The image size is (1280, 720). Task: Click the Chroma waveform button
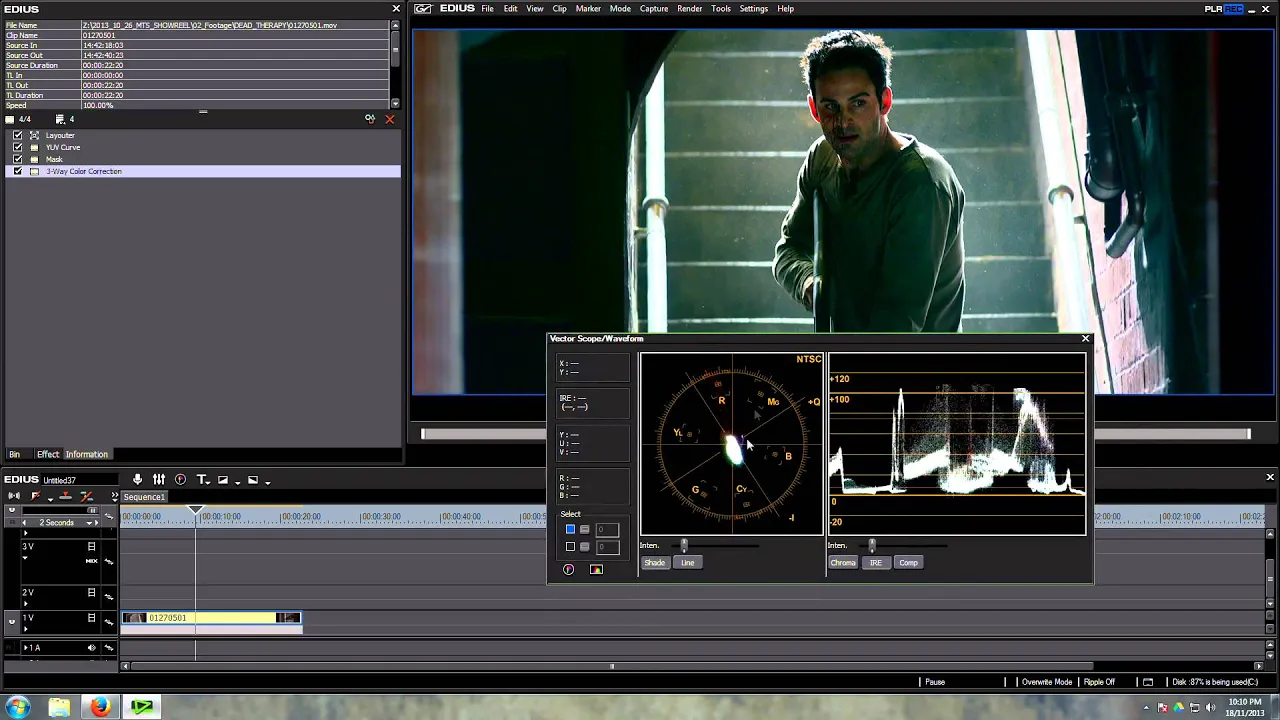coord(843,563)
